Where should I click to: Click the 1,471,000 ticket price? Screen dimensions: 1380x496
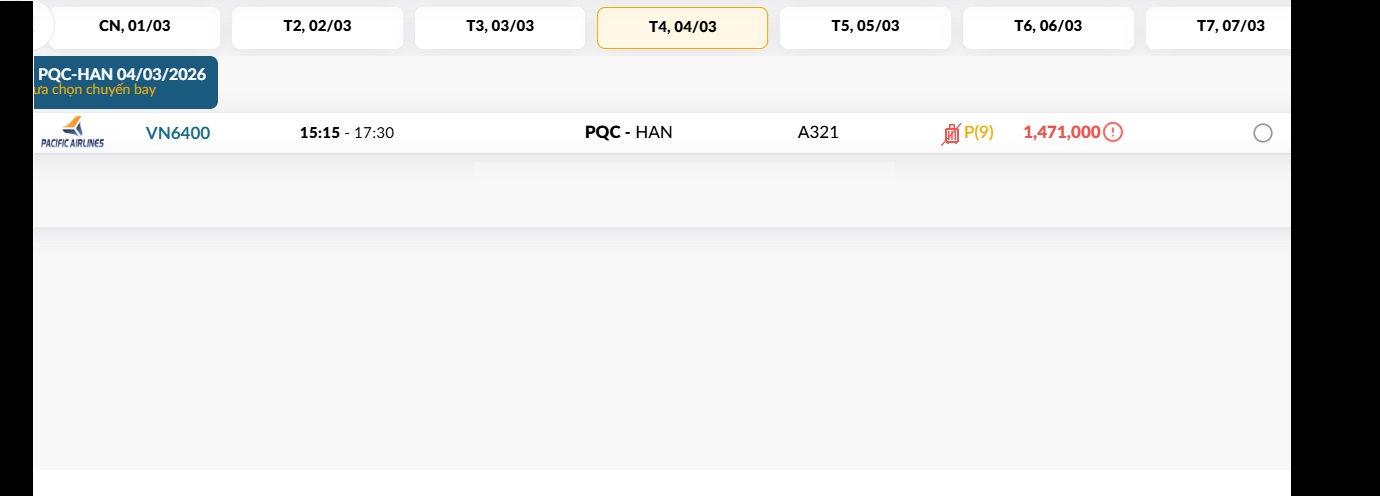(1061, 132)
